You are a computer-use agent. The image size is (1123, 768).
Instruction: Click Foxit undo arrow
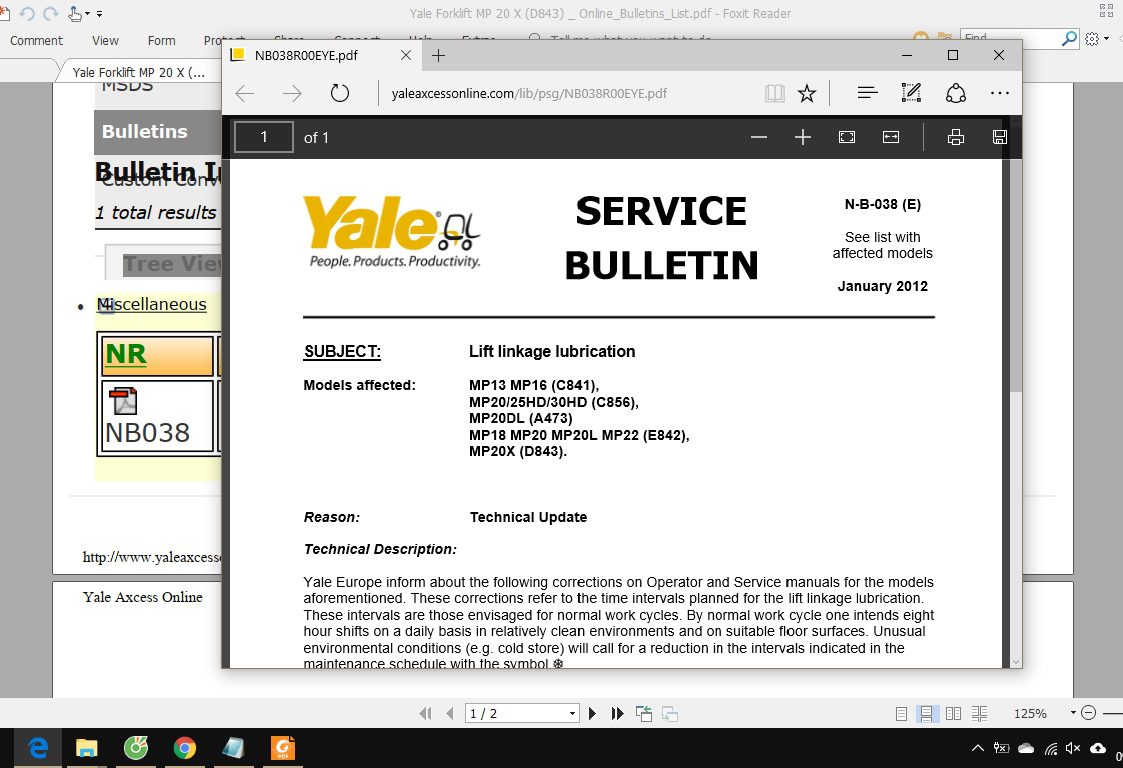pos(28,13)
